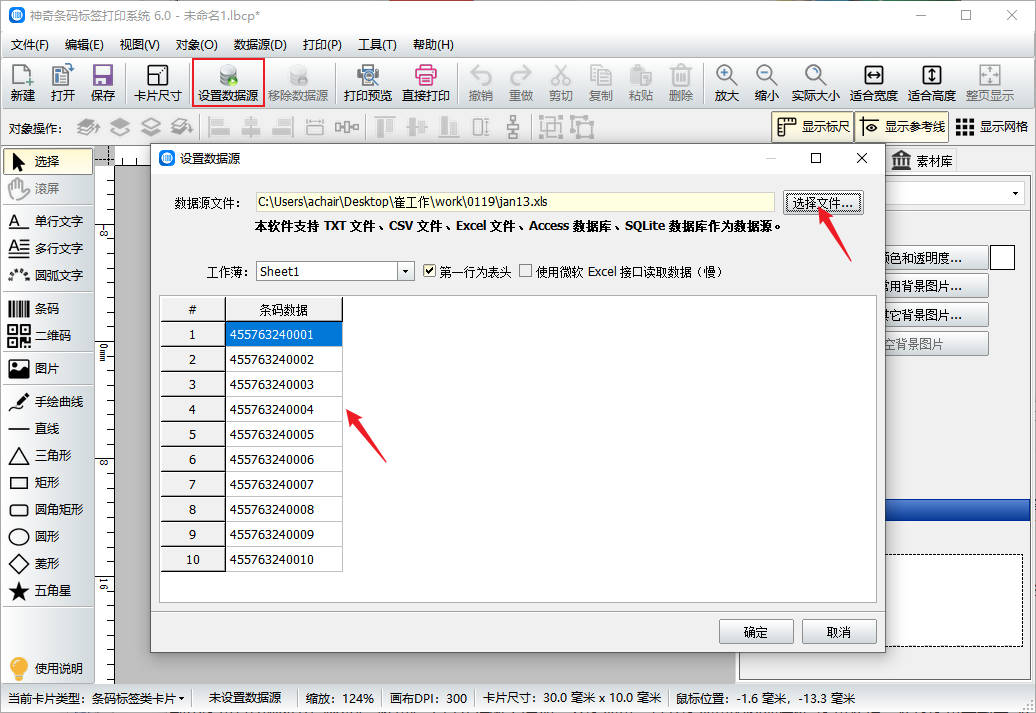Choose the 单行文字 text tool

click(x=48, y=221)
